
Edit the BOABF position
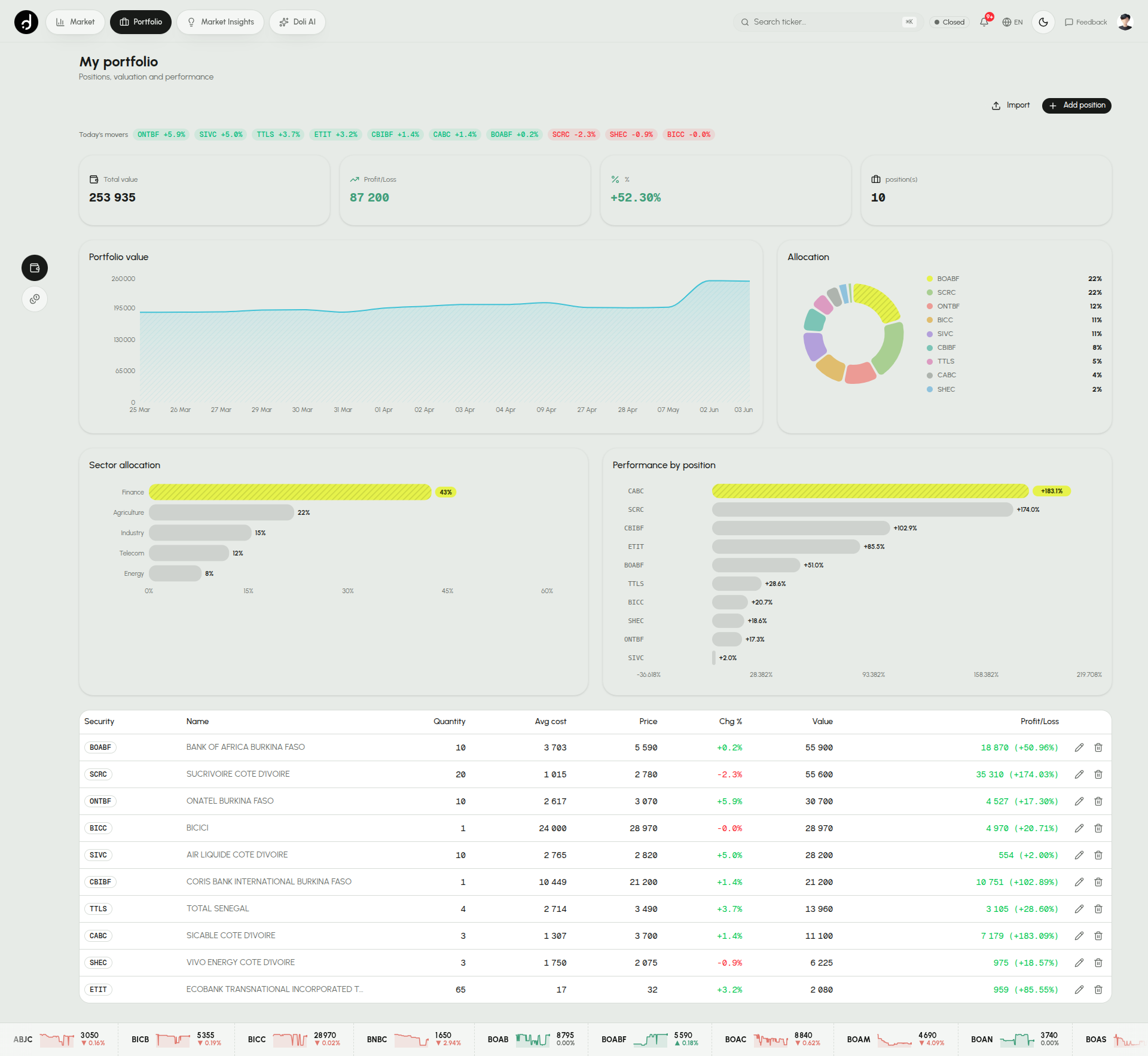point(1079,747)
